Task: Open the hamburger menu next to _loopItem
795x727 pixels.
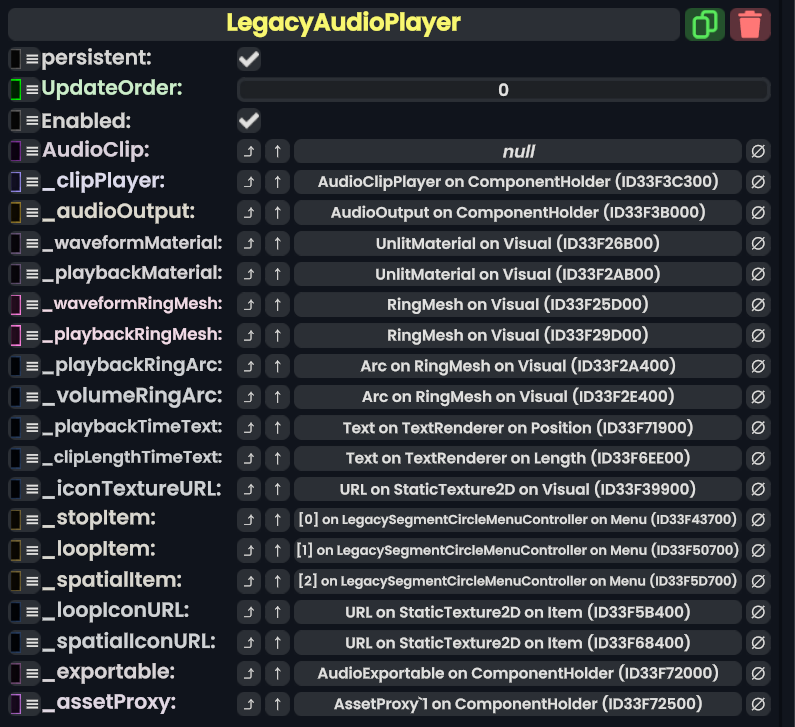Action: pos(32,550)
